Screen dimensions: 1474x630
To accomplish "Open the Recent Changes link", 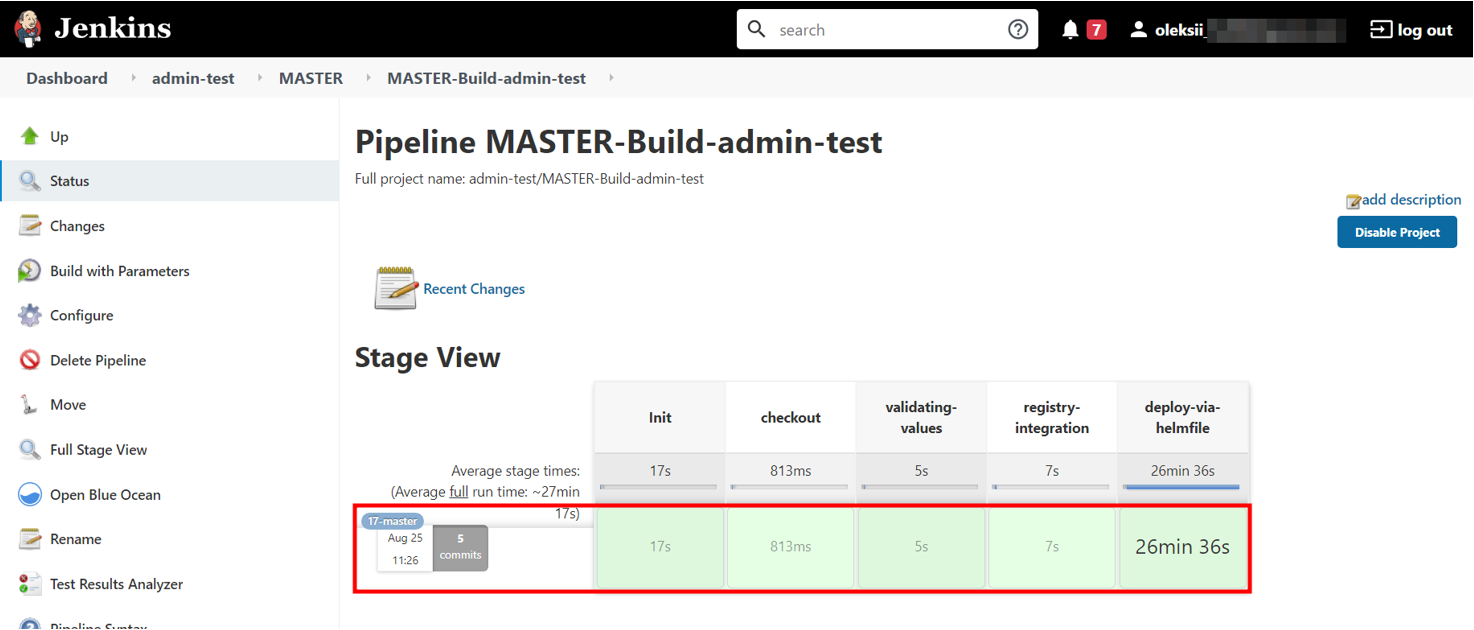I will 474,288.
